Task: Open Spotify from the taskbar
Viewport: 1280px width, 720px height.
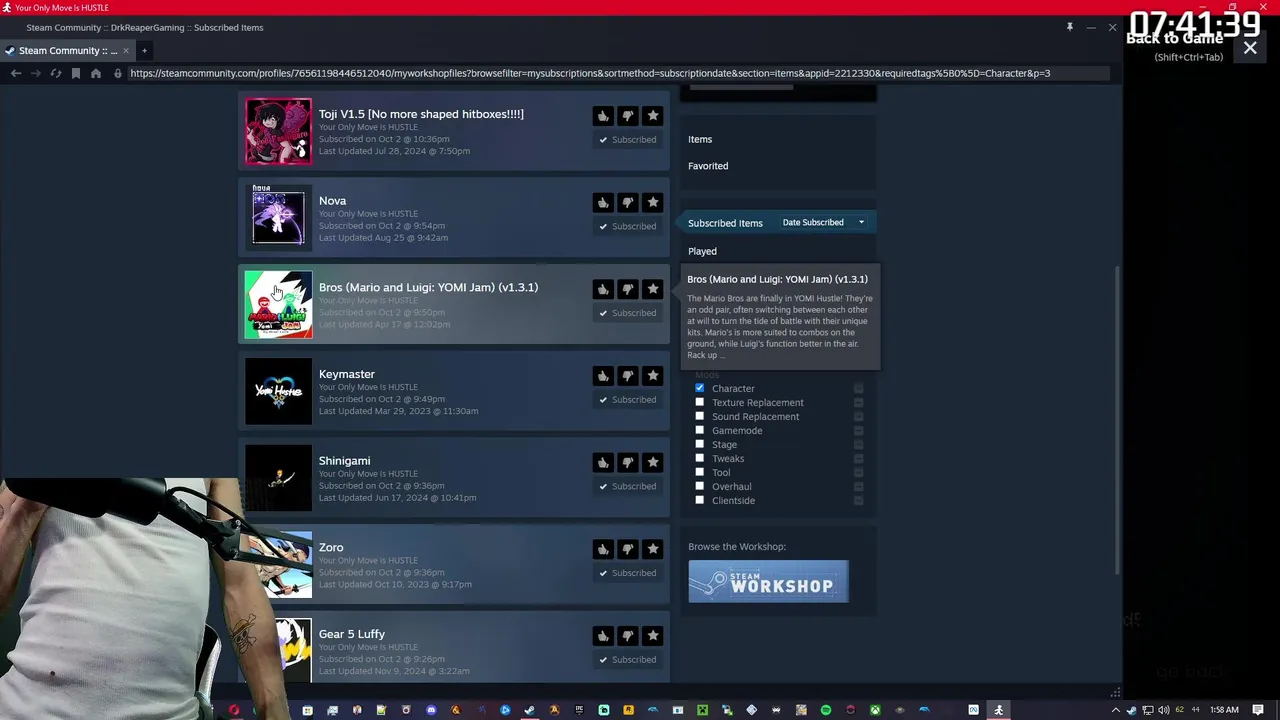Action: [x=826, y=710]
